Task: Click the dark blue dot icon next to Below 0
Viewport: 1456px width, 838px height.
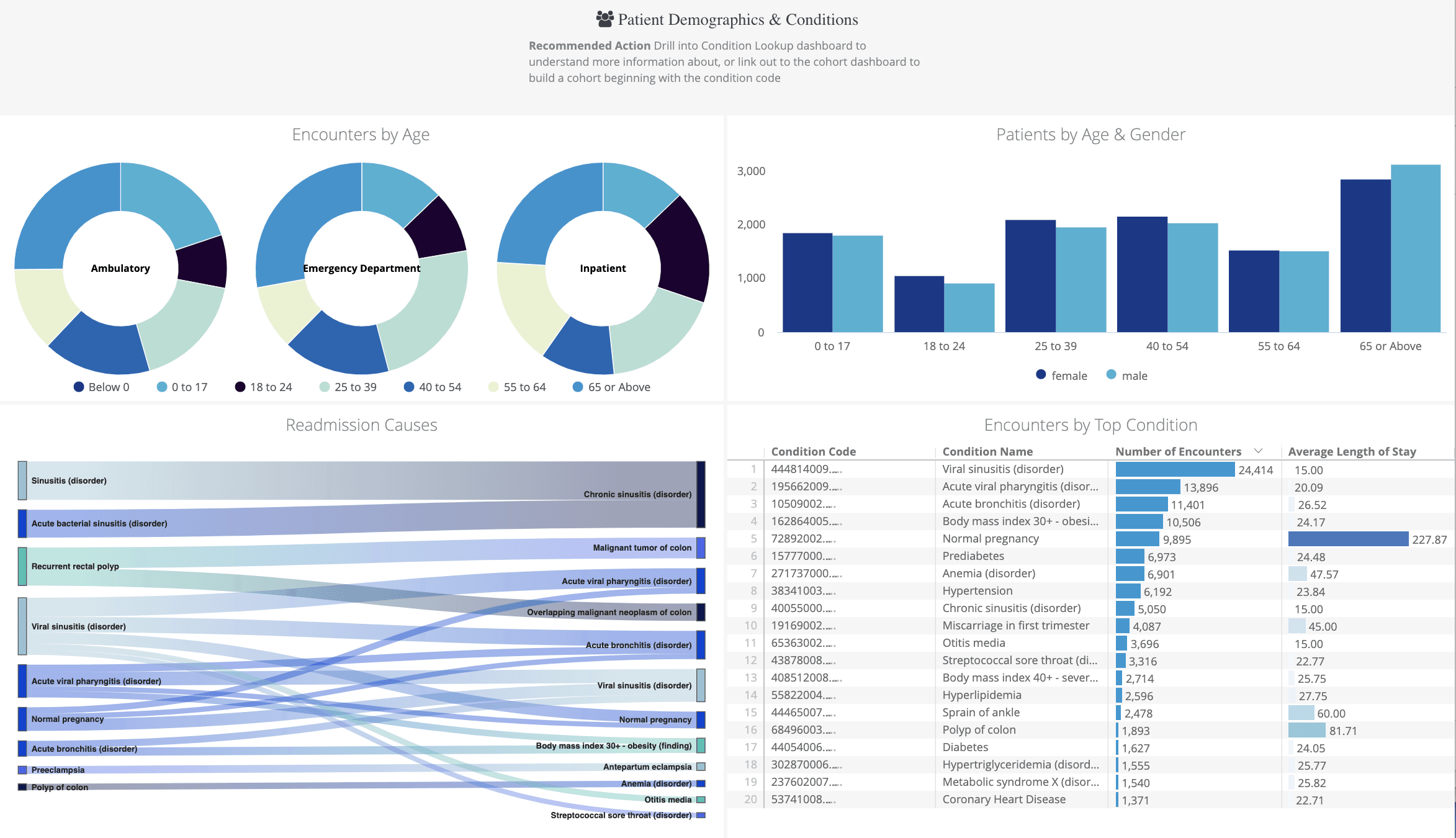Action: click(x=79, y=386)
